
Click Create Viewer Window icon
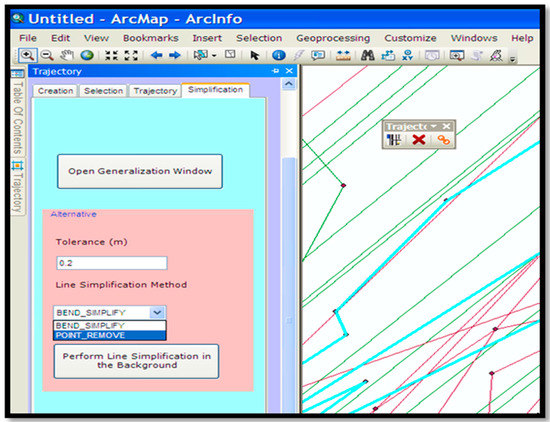[457, 55]
